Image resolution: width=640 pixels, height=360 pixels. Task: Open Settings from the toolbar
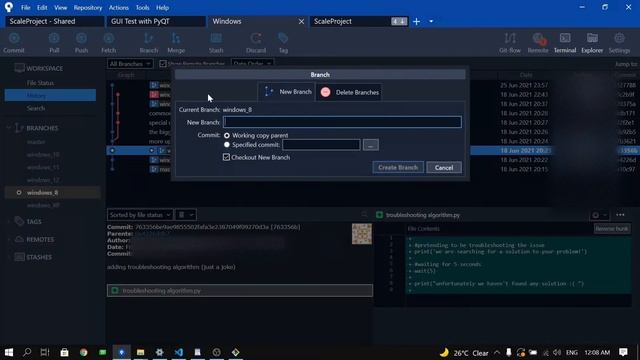pos(619,42)
